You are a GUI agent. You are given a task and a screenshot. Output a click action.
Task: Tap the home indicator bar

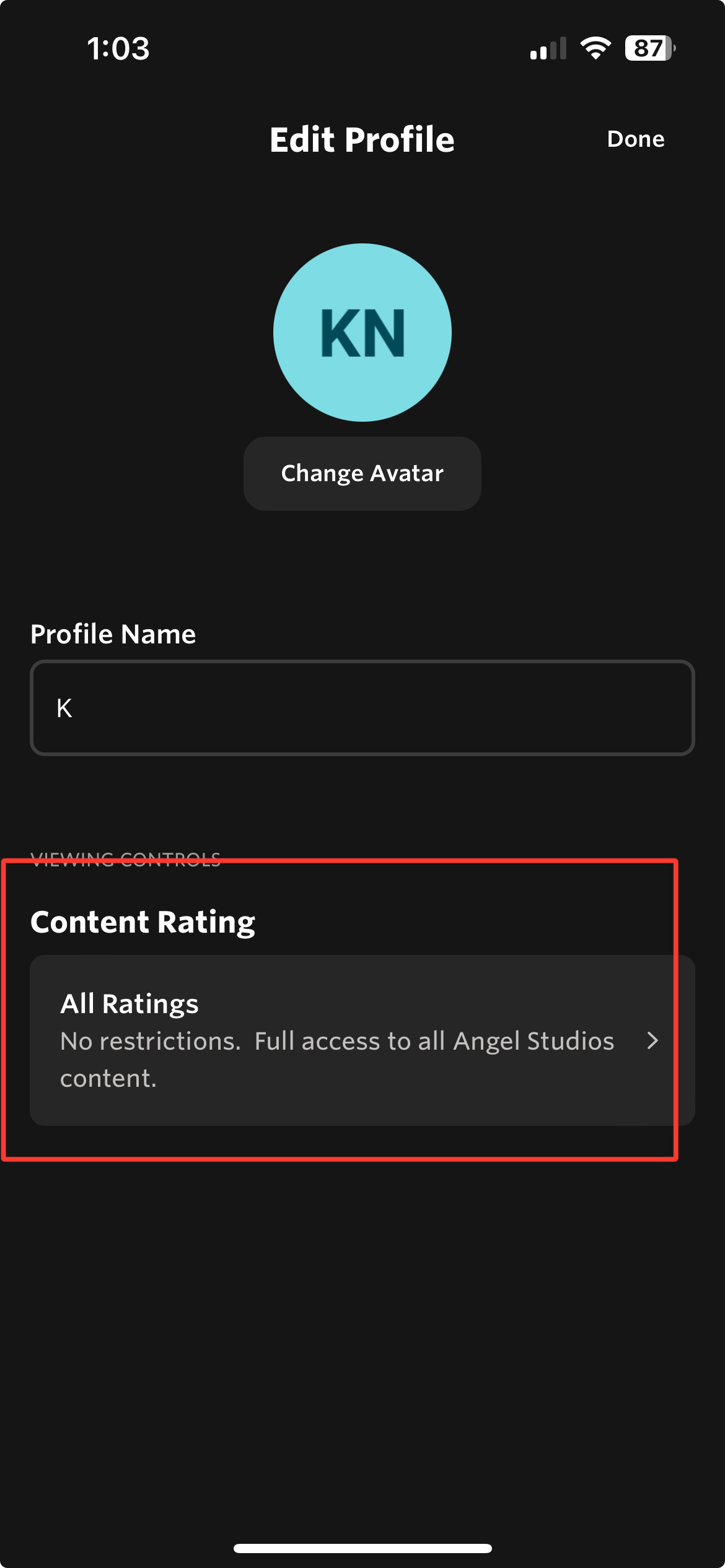pyautogui.click(x=362, y=1548)
